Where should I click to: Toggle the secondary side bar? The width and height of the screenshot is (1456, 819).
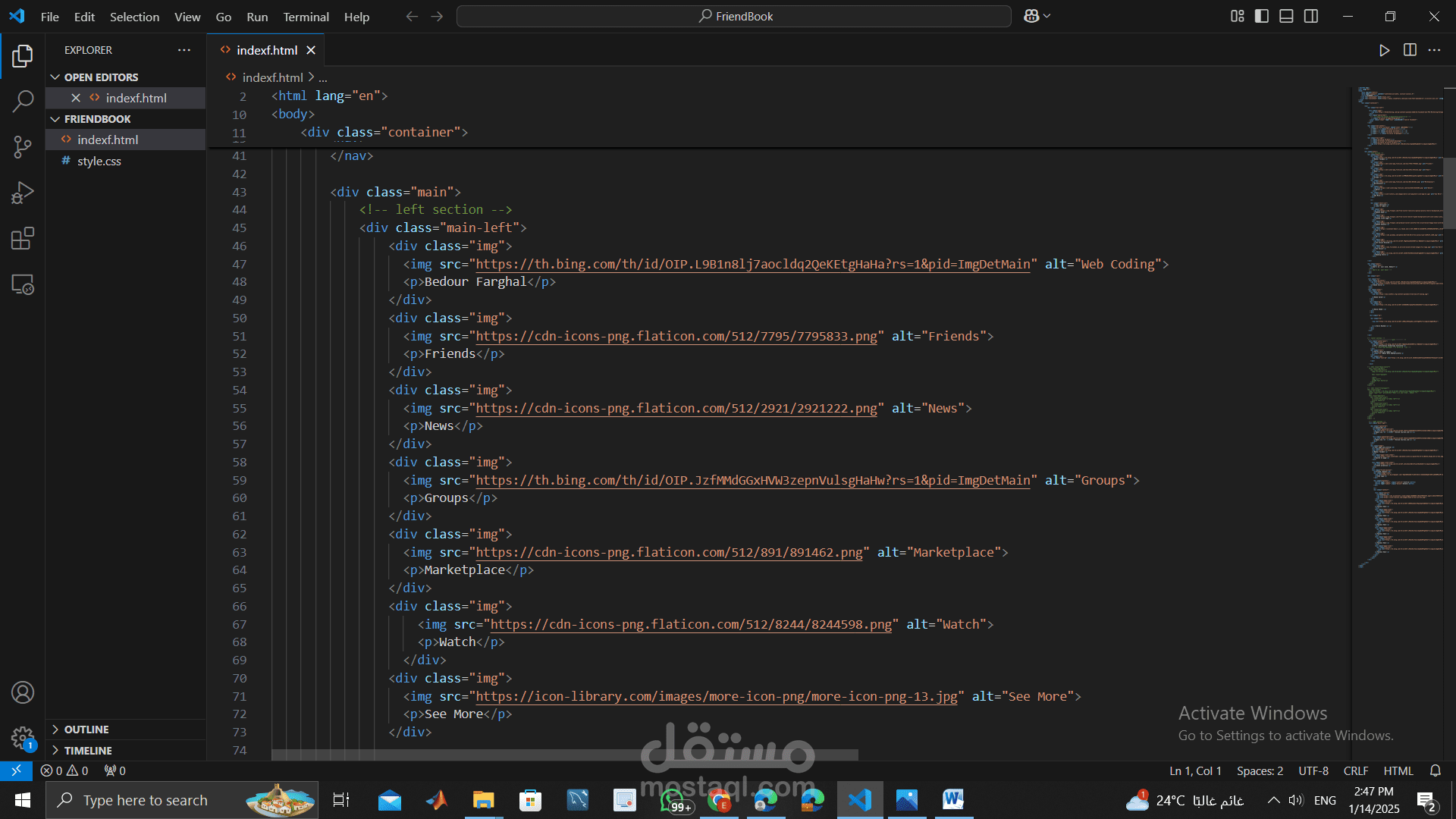pyautogui.click(x=1311, y=16)
